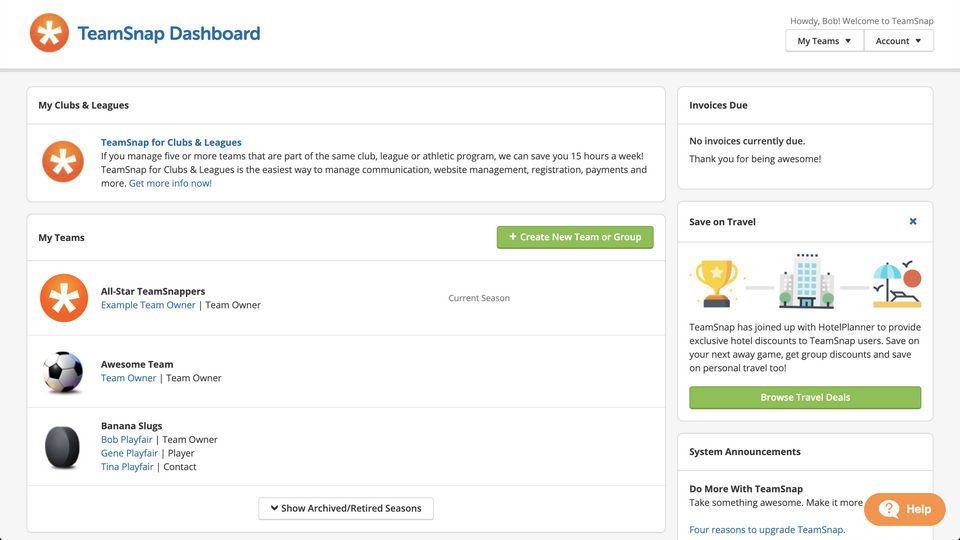Open the All-Star TeamSnappers team logo

click(x=64, y=298)
